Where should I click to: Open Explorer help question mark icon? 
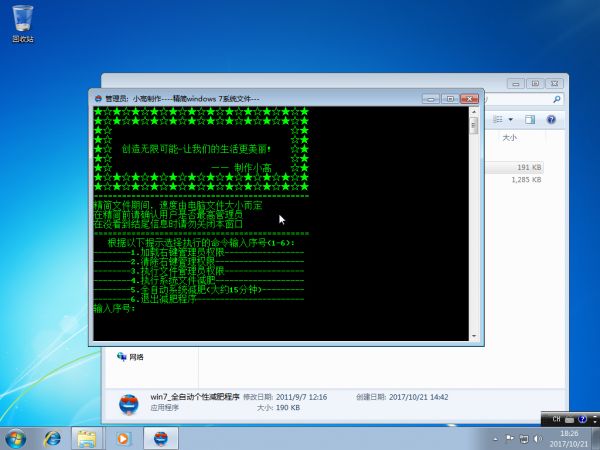tap(551, 120)
